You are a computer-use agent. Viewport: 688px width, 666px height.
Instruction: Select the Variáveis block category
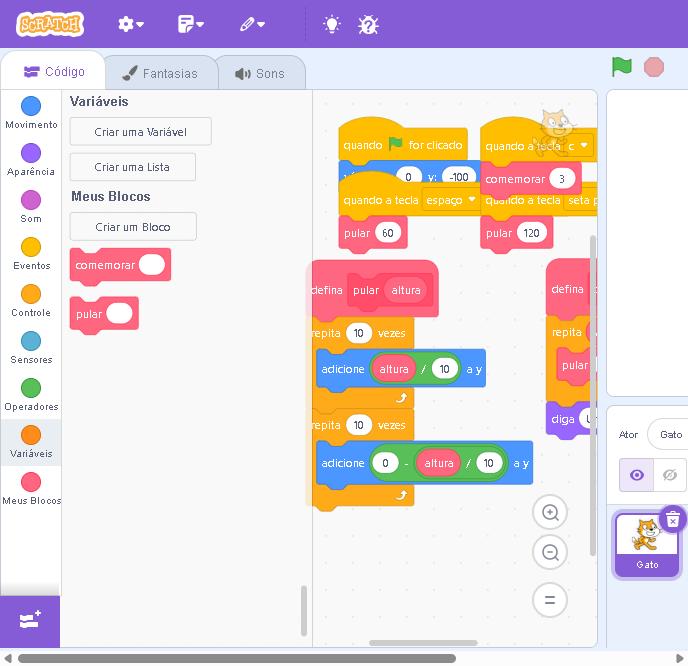coord(31,442)
